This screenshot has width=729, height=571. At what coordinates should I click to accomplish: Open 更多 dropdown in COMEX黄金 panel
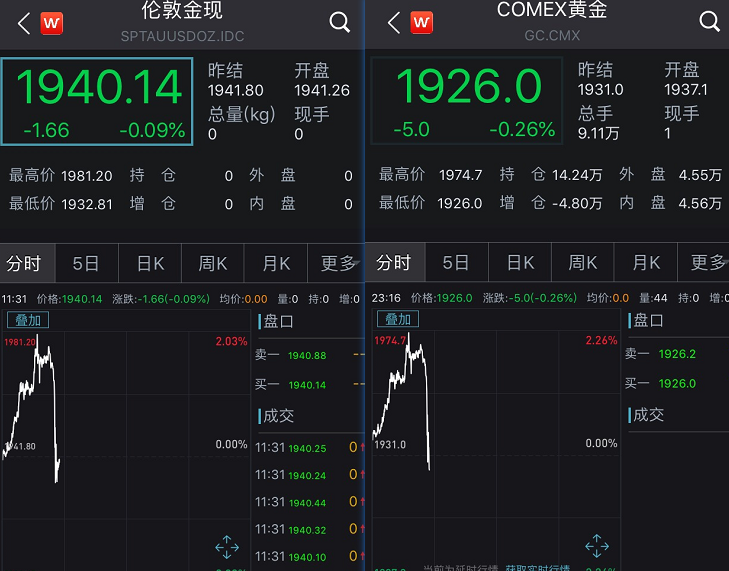pyautogui.click(x=703, y=262)
